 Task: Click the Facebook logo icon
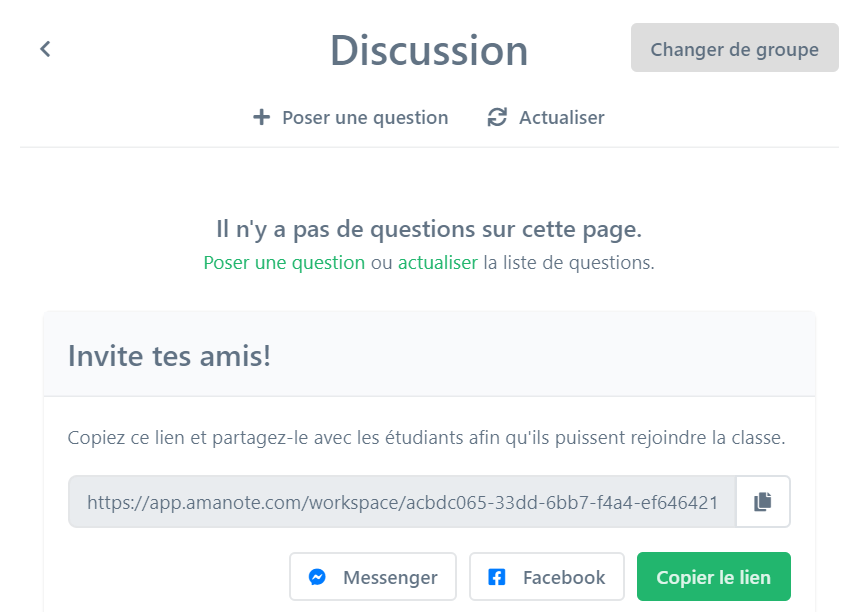(496, 577)
